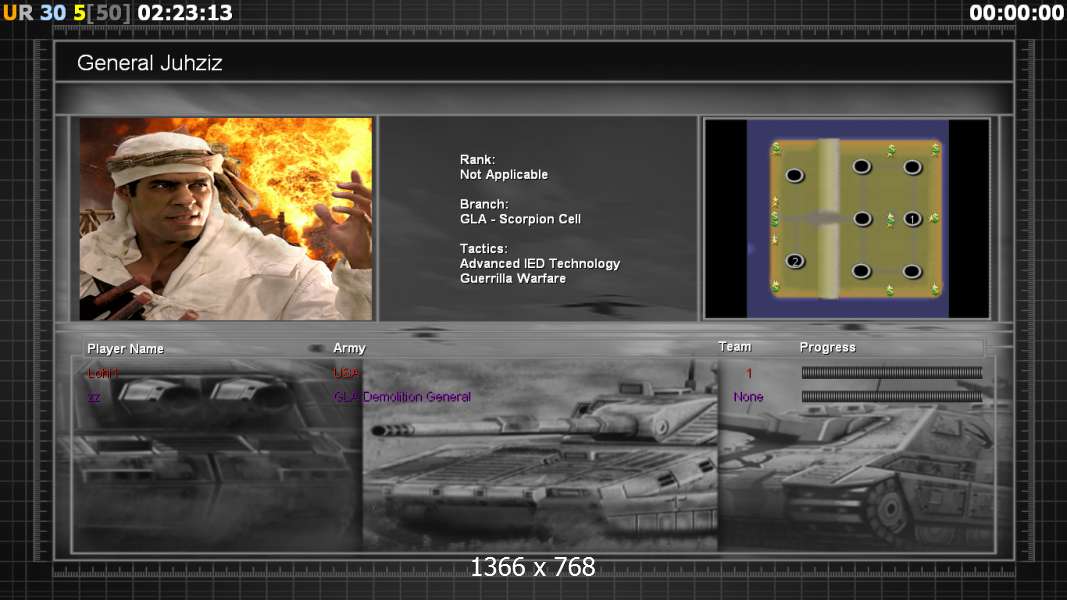The width and height of the screenshot is (1067, 600).
Task: Click the "Player Name" column header
Action: (125, 348)
